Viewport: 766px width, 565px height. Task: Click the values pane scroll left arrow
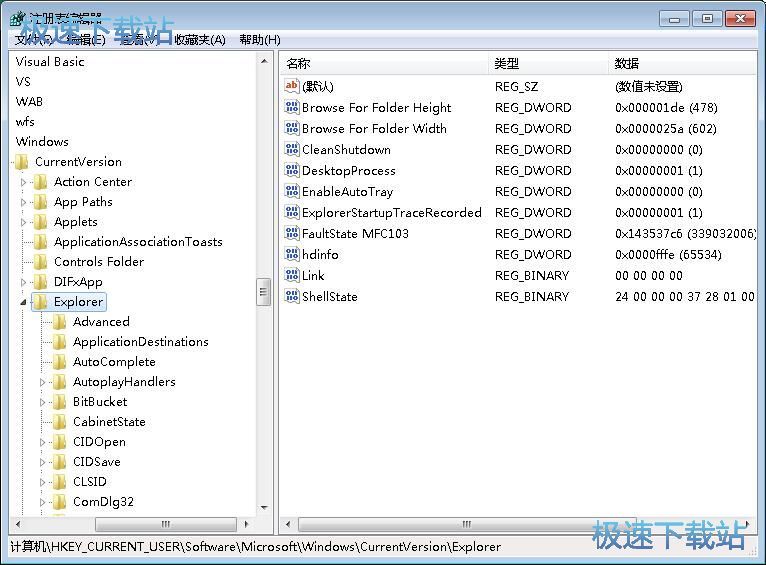[x=288, y=524]
